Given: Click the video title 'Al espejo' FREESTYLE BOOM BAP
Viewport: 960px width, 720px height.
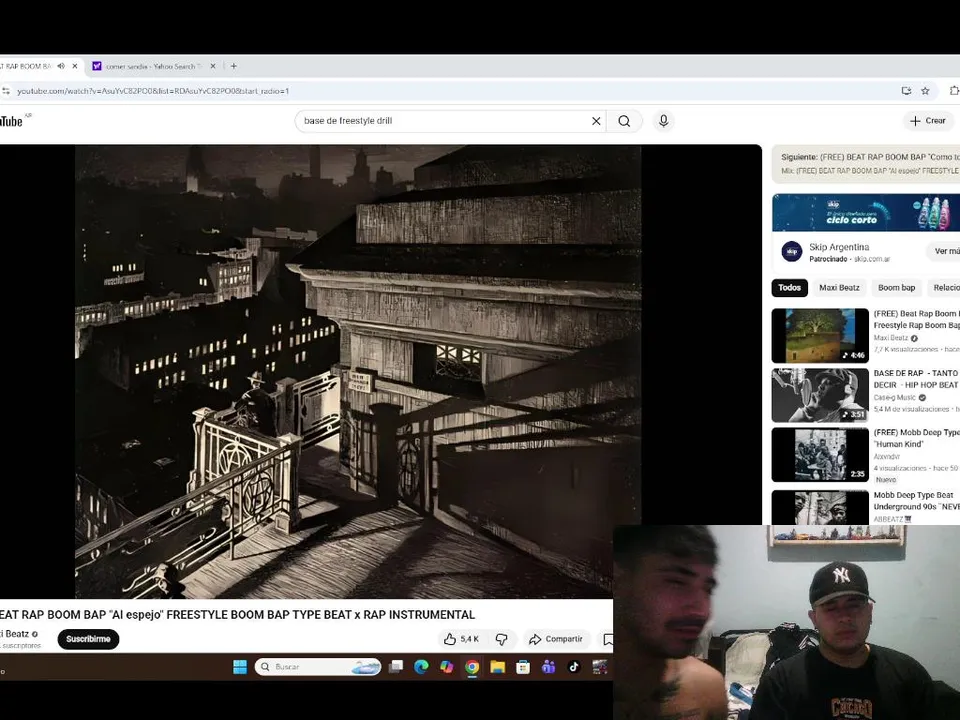Looking at the screenshot, I should point(238,615).
